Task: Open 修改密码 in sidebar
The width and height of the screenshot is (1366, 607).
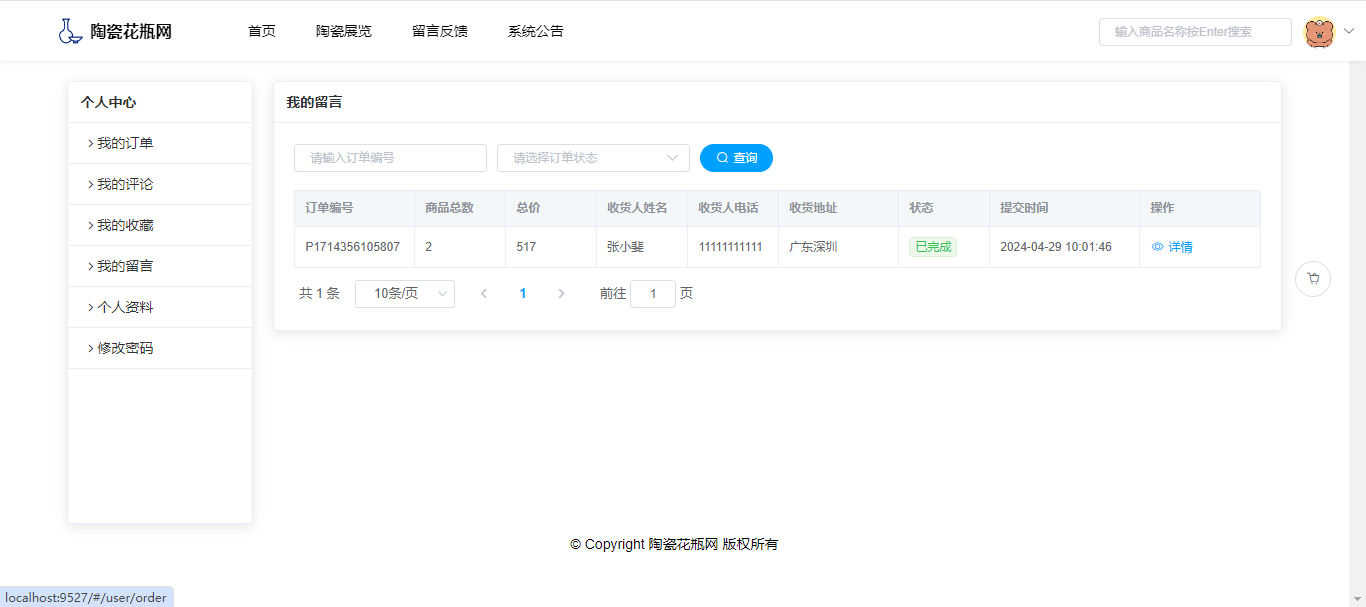Action: coord(125,348)
